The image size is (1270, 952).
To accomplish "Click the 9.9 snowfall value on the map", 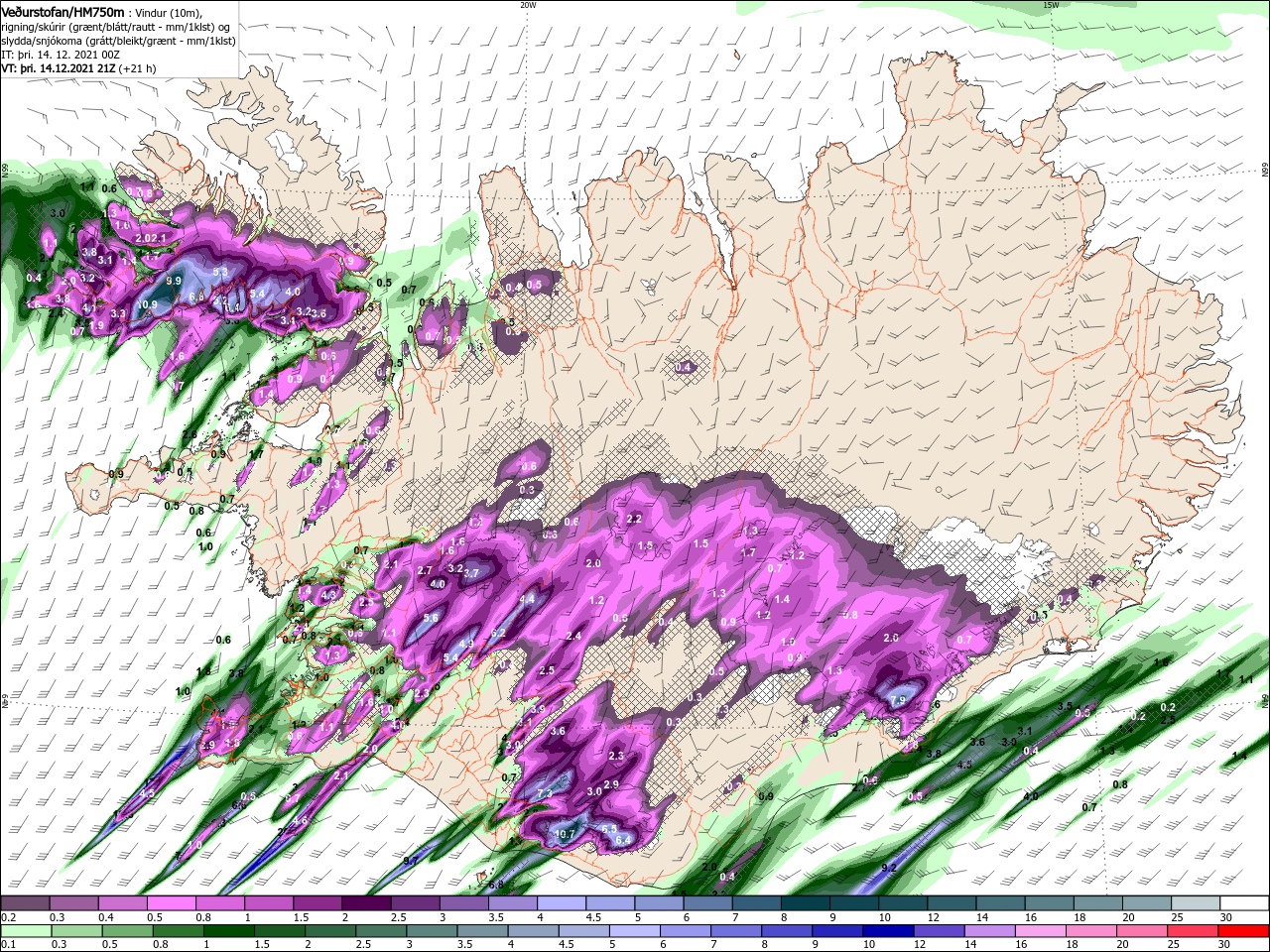I will pyautogui.click(x=174, y=281).
